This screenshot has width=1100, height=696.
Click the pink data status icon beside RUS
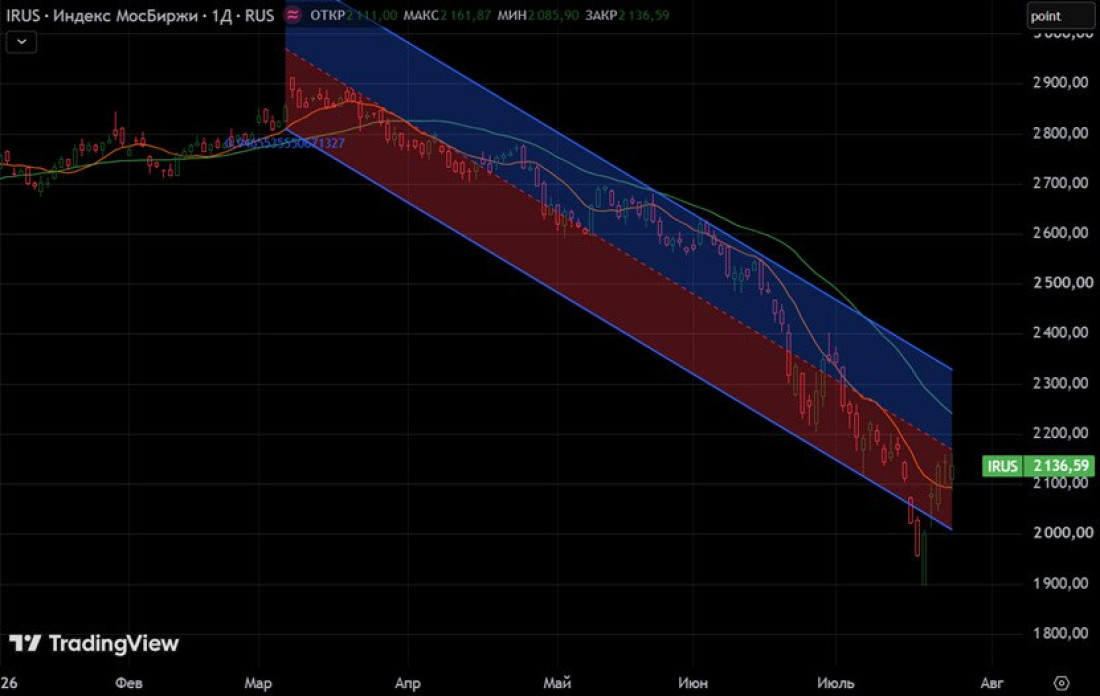click(293, 15)
